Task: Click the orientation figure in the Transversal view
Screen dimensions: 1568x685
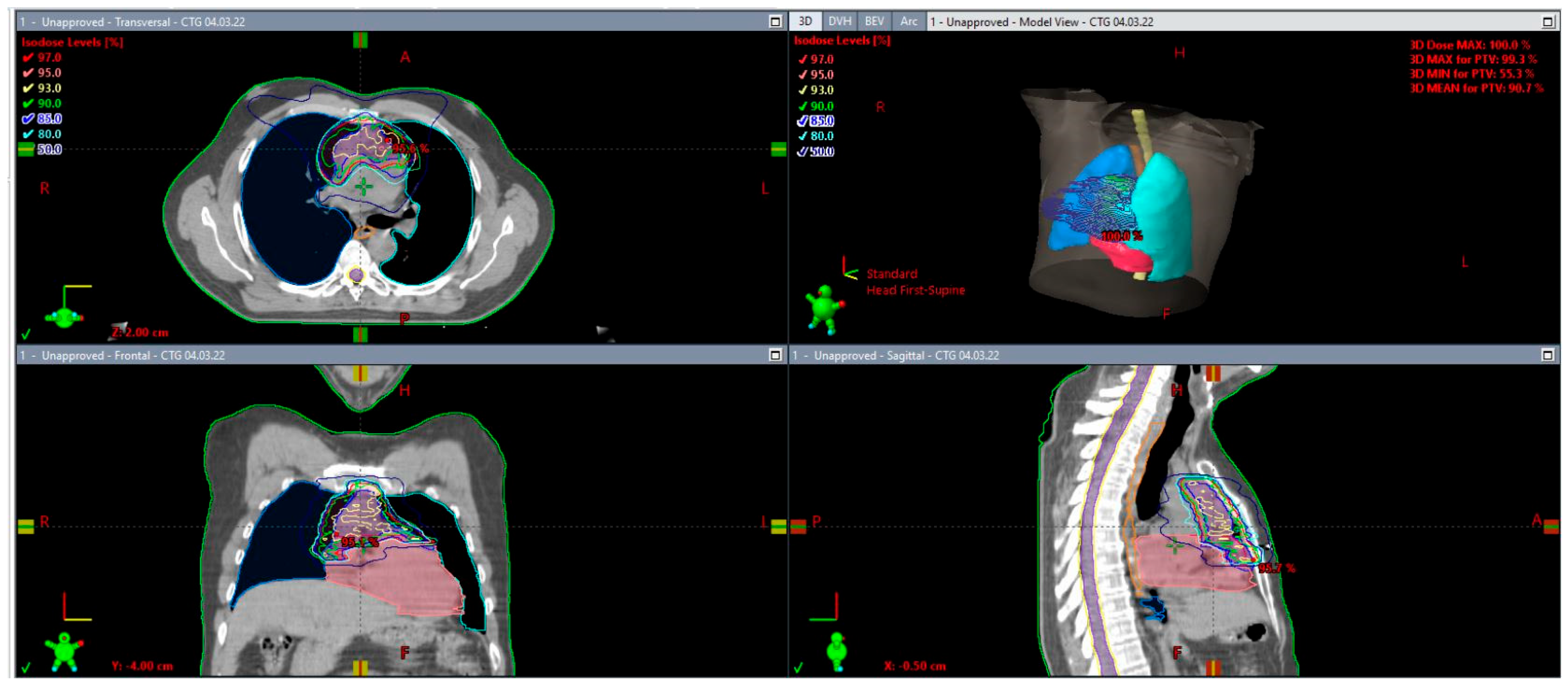Action: point(64,317)
